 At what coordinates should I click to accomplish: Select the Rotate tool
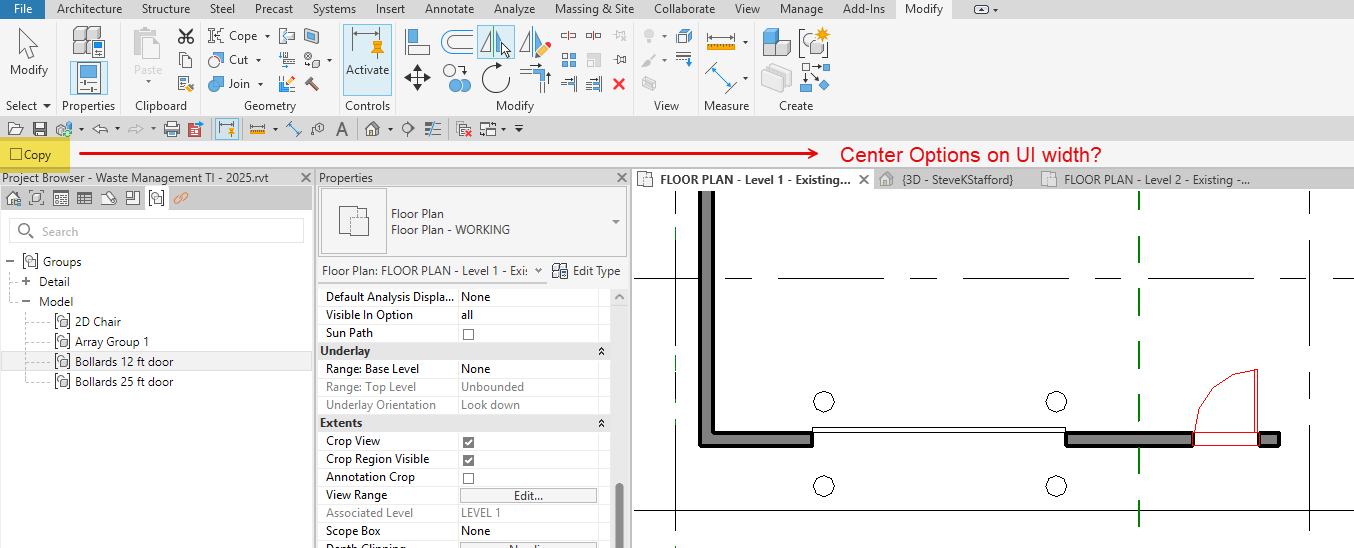coord(496,78)
